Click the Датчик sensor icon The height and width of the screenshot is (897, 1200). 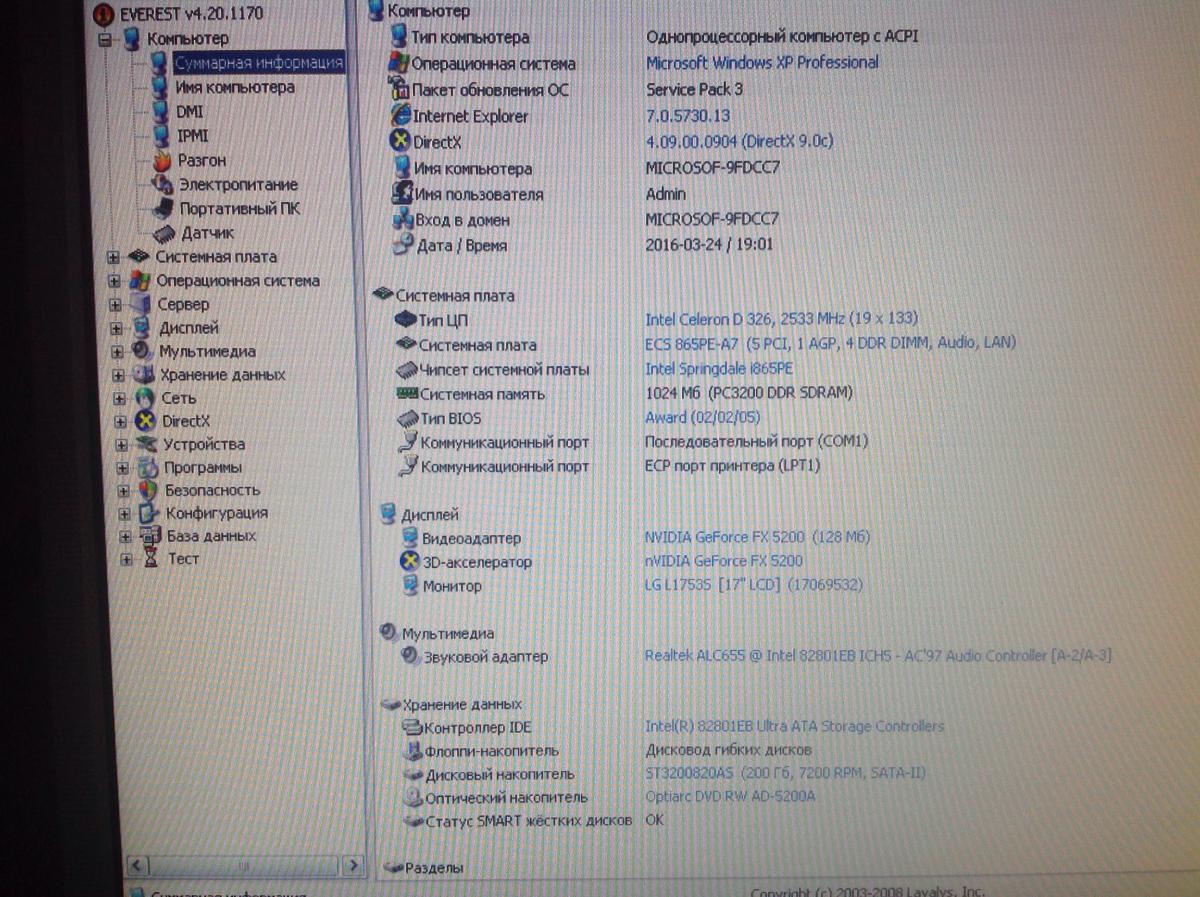tap(165, 233)
